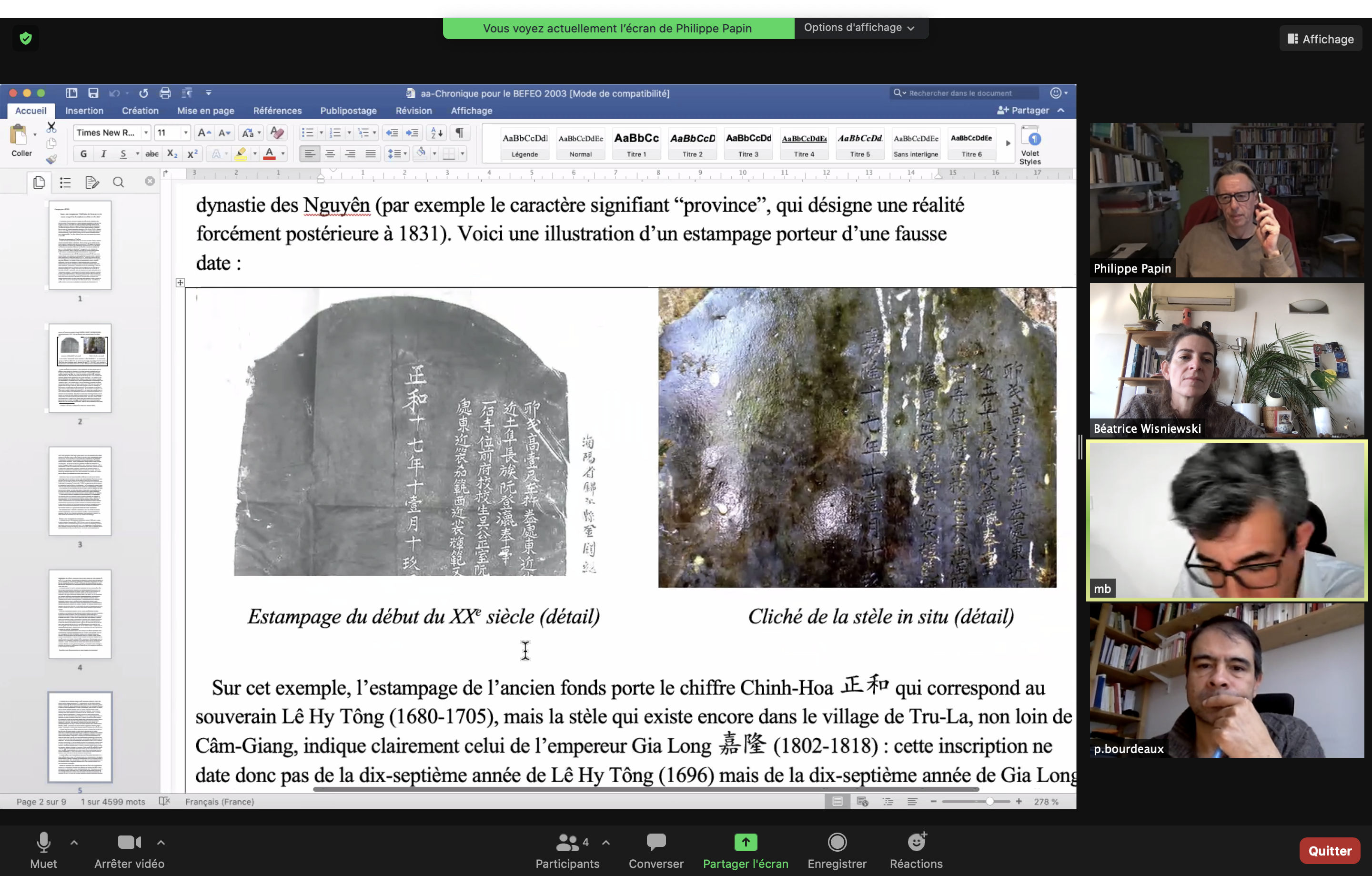1372x876 pixels.
Task: Click the Affichage layout button
Action: click(x=1321, y=39)
